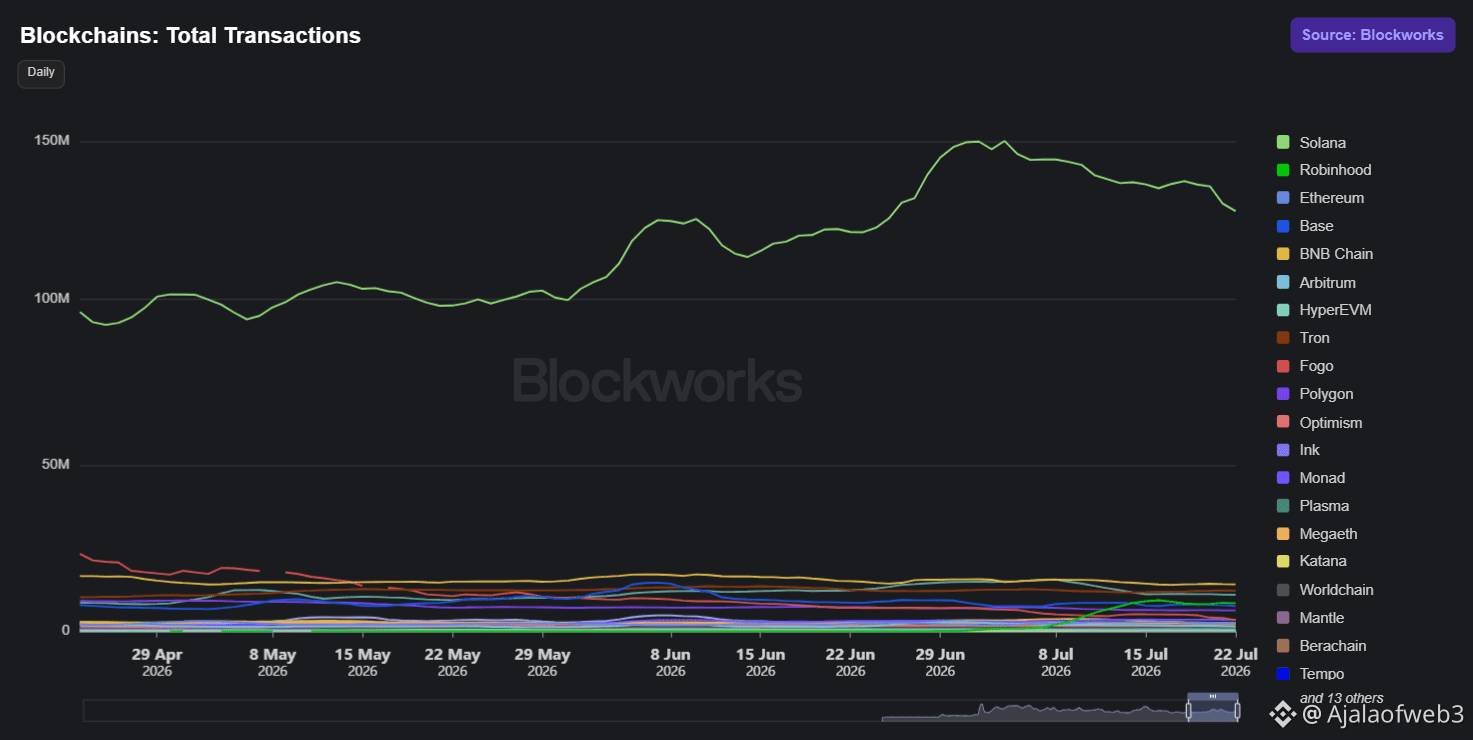
Task: Toggle the Plasma legend entry
Action: [1313, 506]
